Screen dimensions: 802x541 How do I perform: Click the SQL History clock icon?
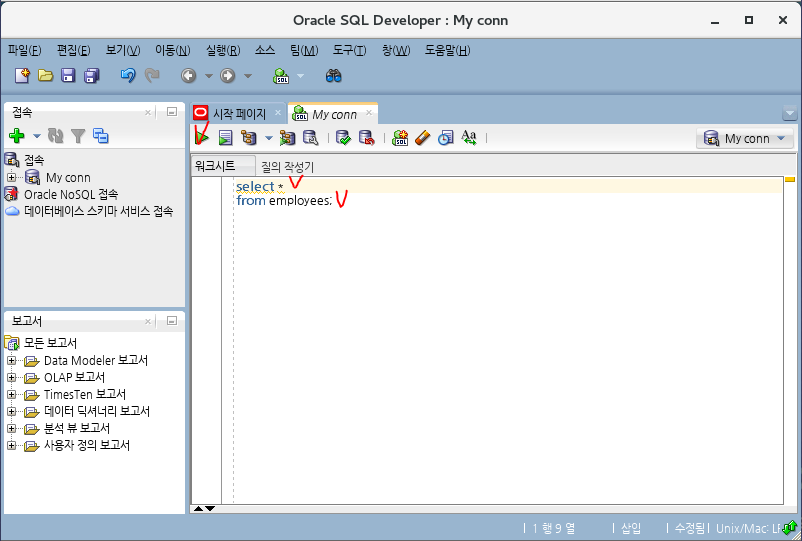click(x=446, y=138)
